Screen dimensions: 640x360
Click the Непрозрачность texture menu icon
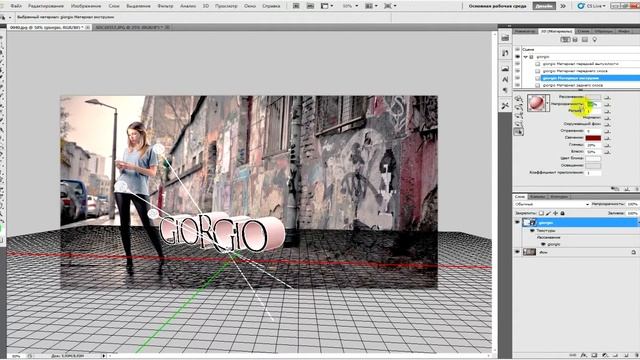coord(607,104)
